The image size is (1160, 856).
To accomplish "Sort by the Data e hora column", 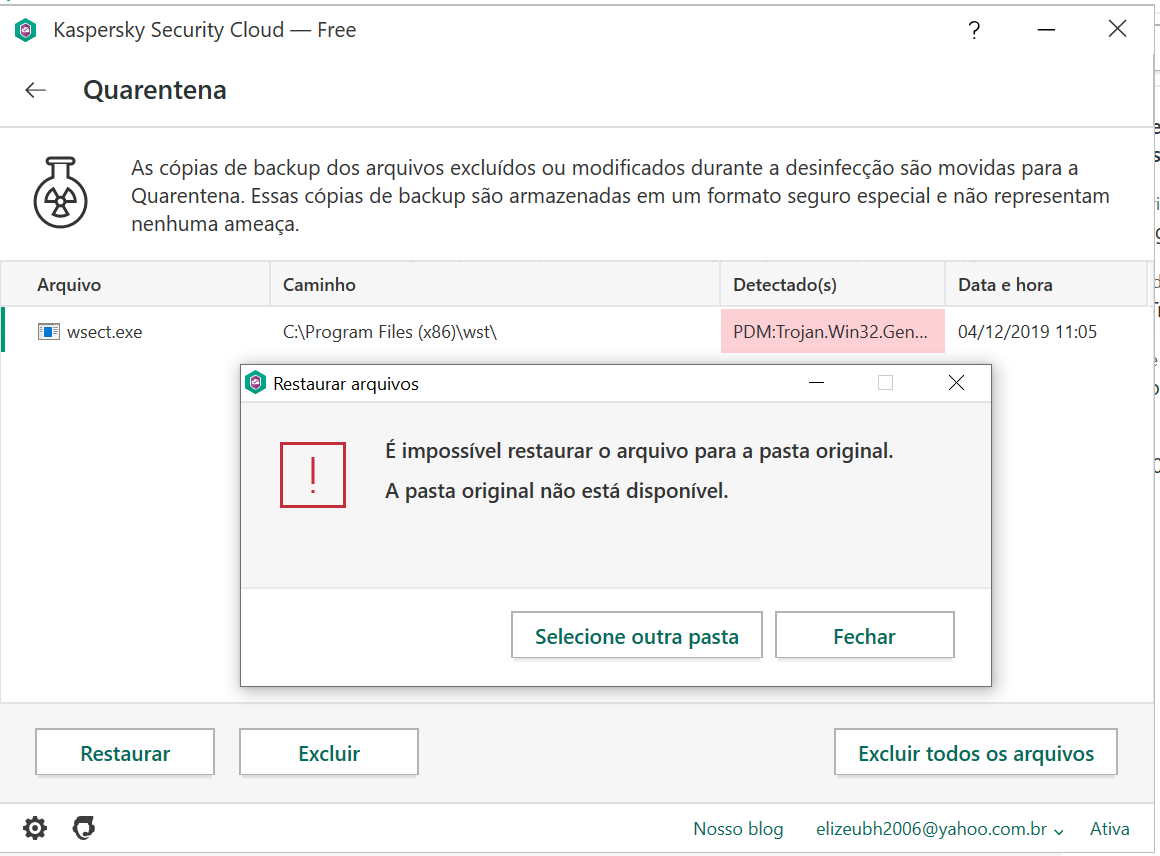I will coord(1005,285).
